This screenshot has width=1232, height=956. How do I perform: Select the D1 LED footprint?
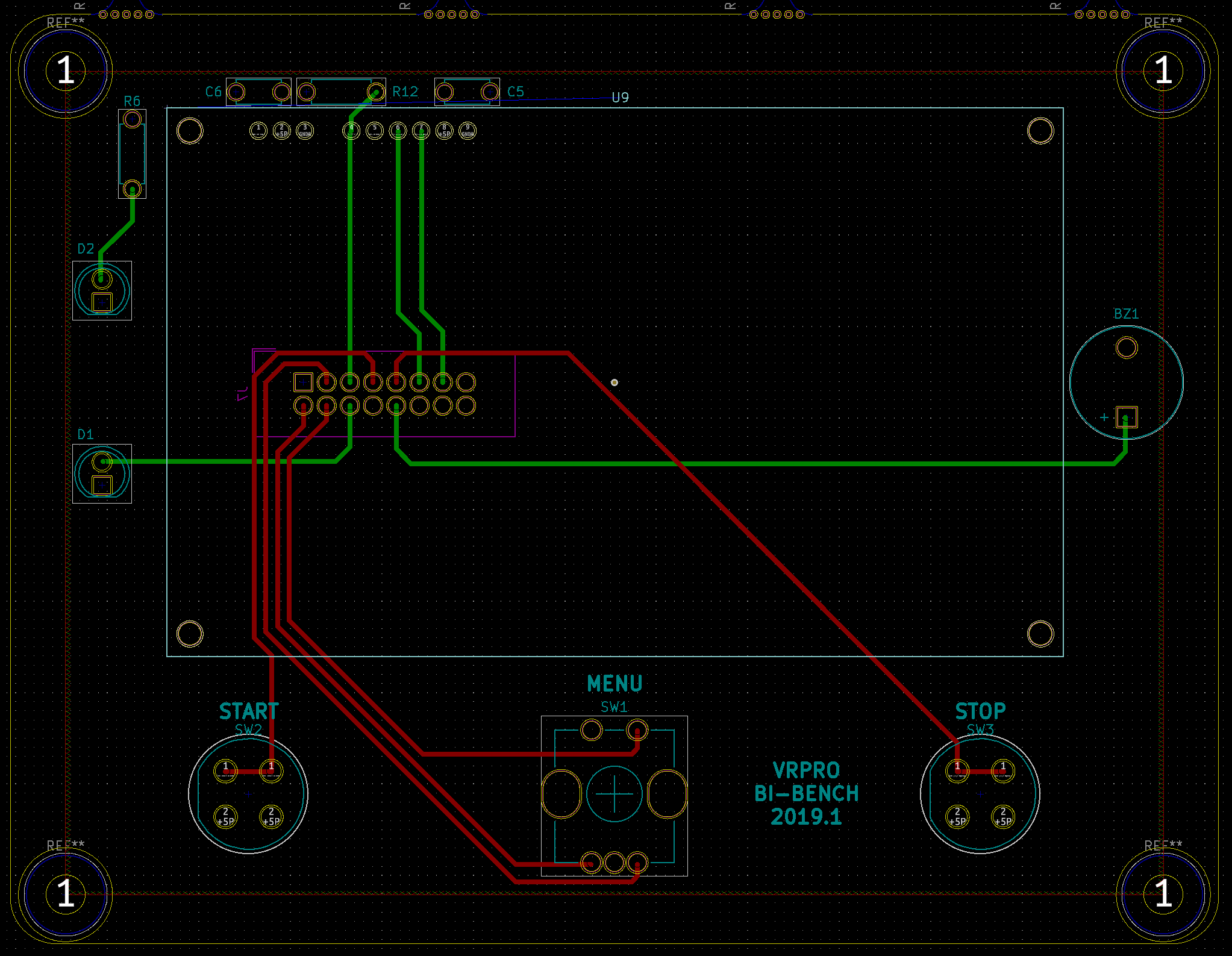102,473
